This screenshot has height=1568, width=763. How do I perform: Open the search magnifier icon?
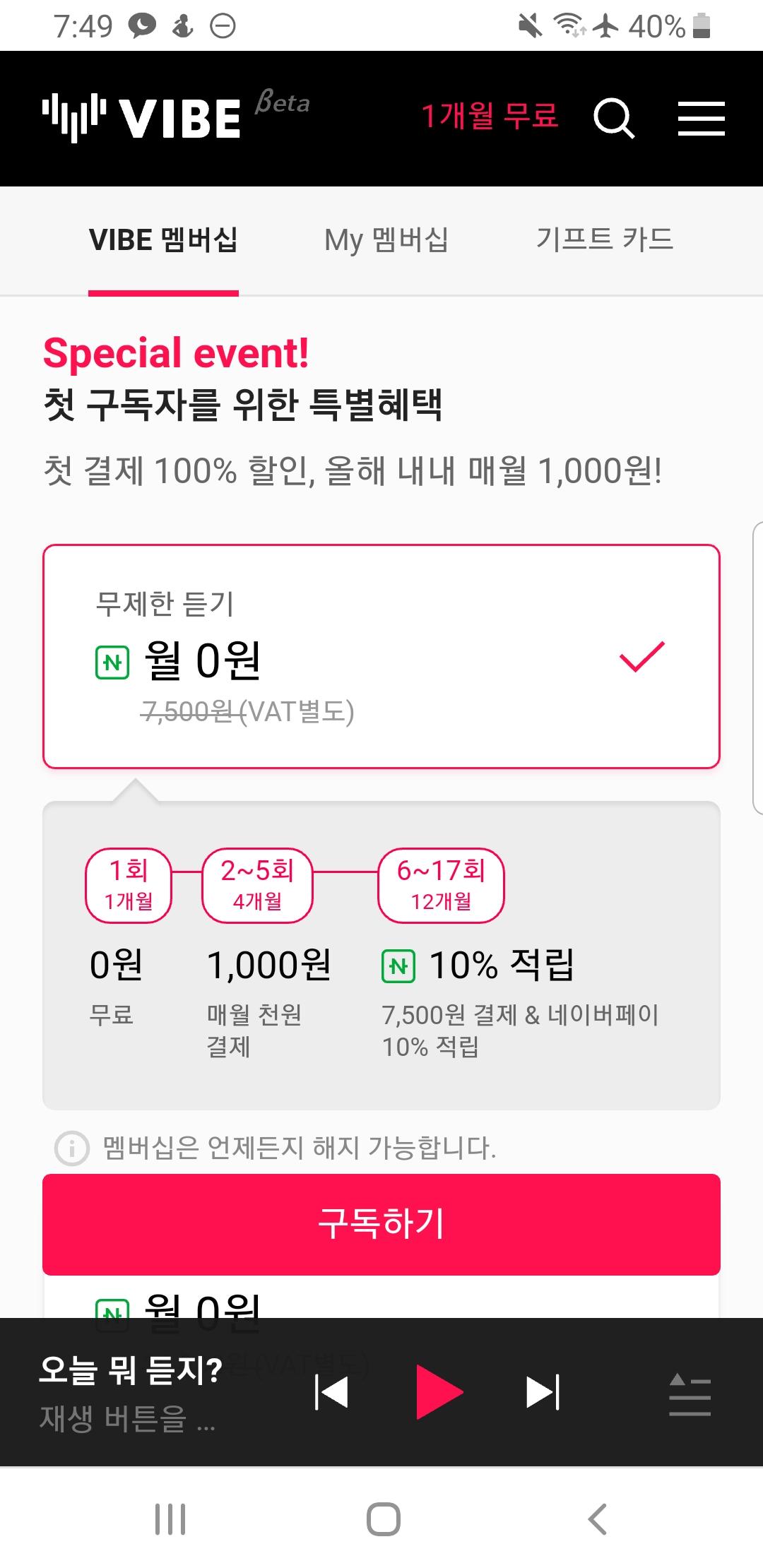click(x=613, y=118)
